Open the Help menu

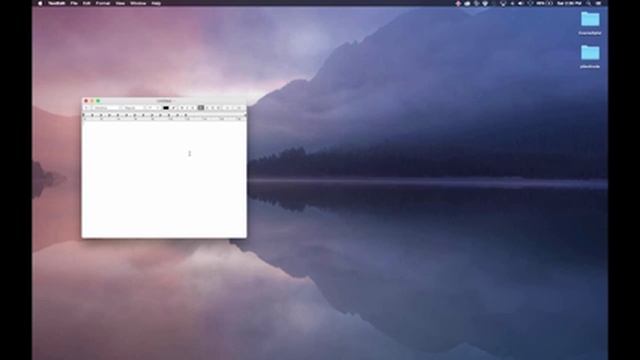coord(156,3)
